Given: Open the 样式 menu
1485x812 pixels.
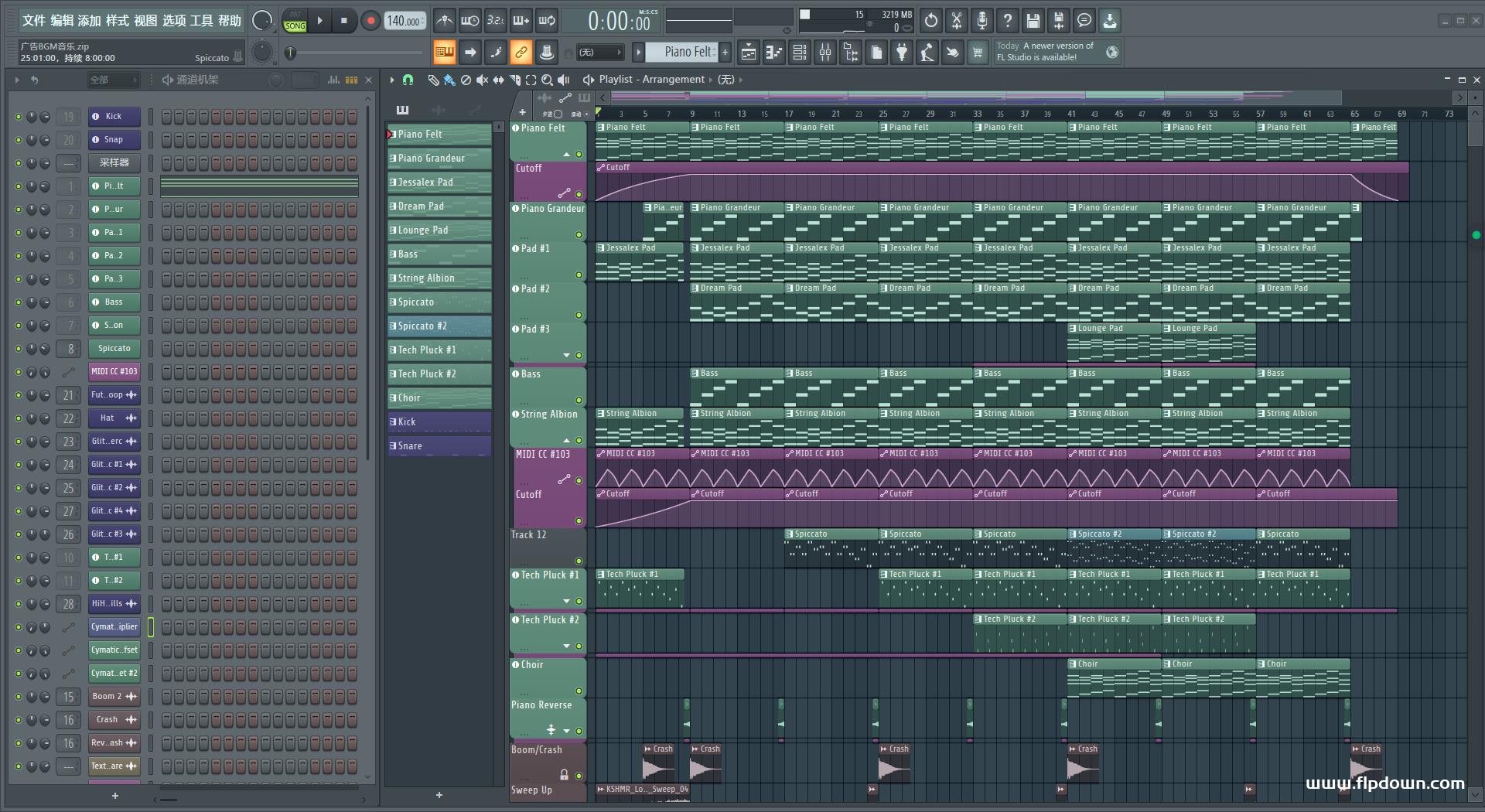Looking at the screenshot, I should [118, 21].
